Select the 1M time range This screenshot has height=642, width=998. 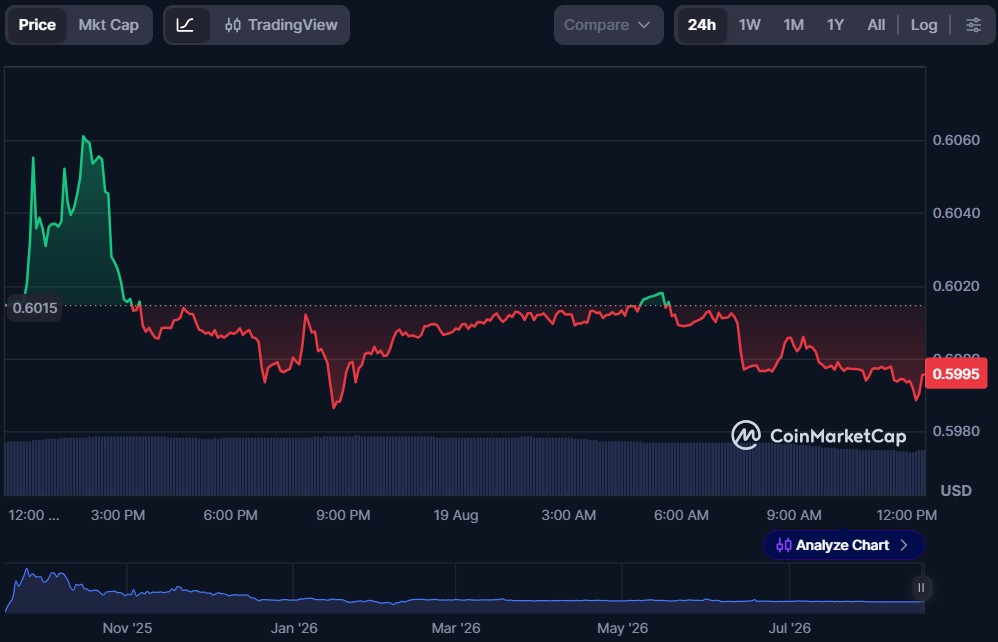[x=794, y=25]
